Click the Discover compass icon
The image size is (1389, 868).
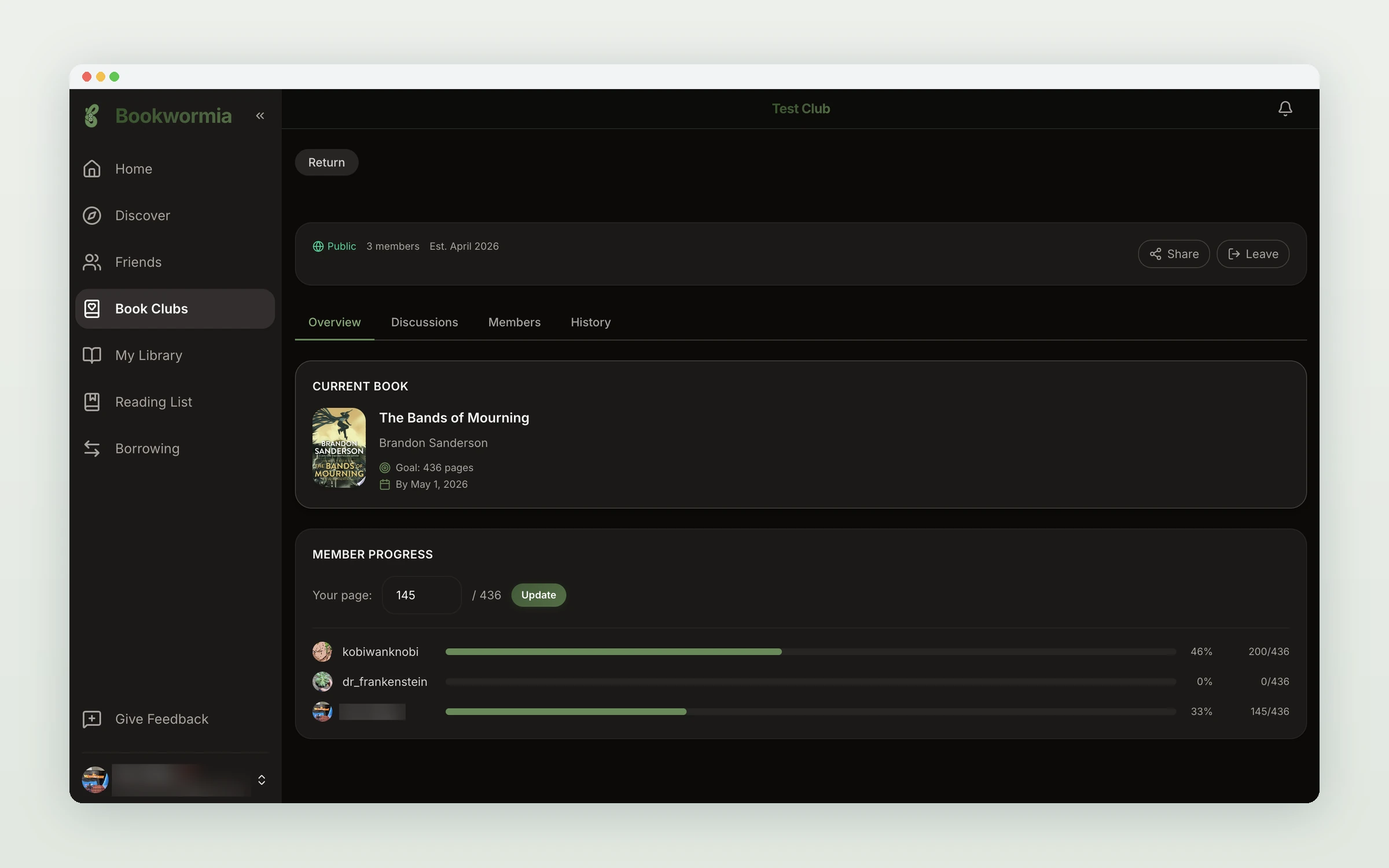[91, 215]
